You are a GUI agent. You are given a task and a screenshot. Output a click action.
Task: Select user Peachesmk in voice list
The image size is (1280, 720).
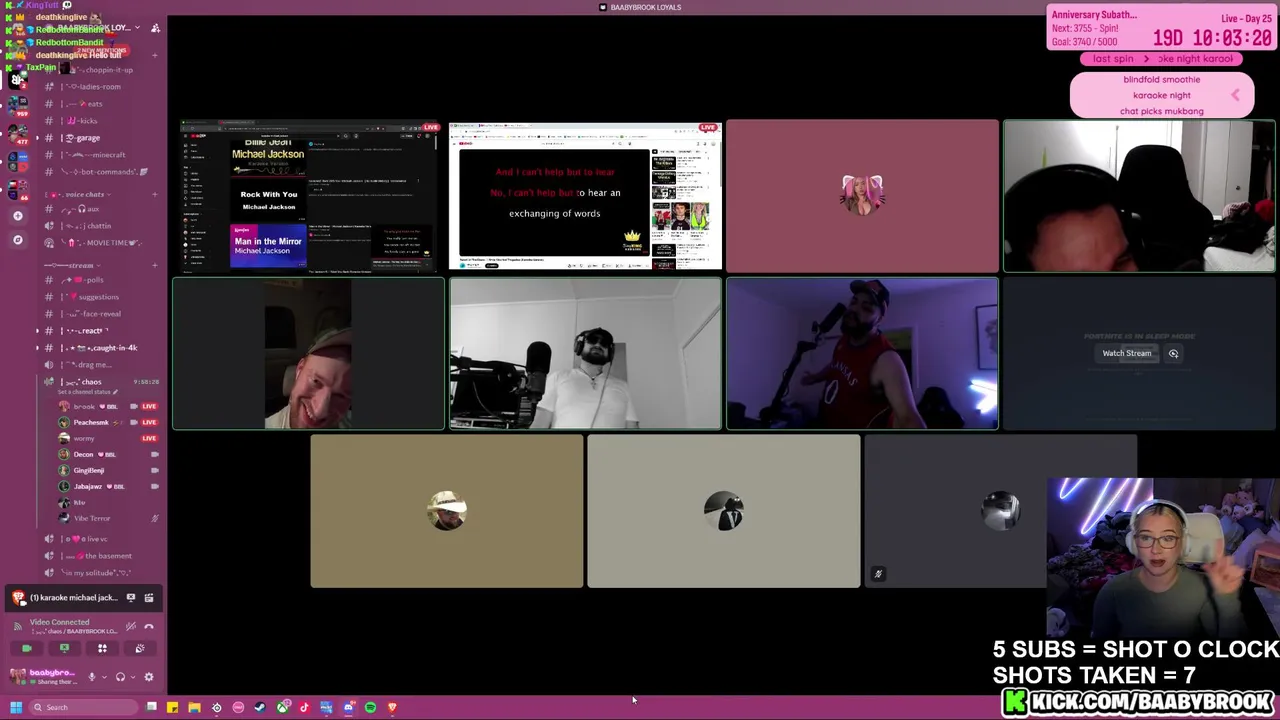[108, 422]
